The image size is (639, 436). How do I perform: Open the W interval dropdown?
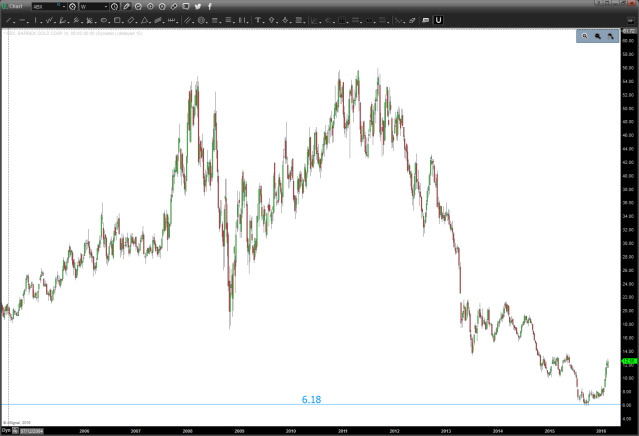pos(107,7)
